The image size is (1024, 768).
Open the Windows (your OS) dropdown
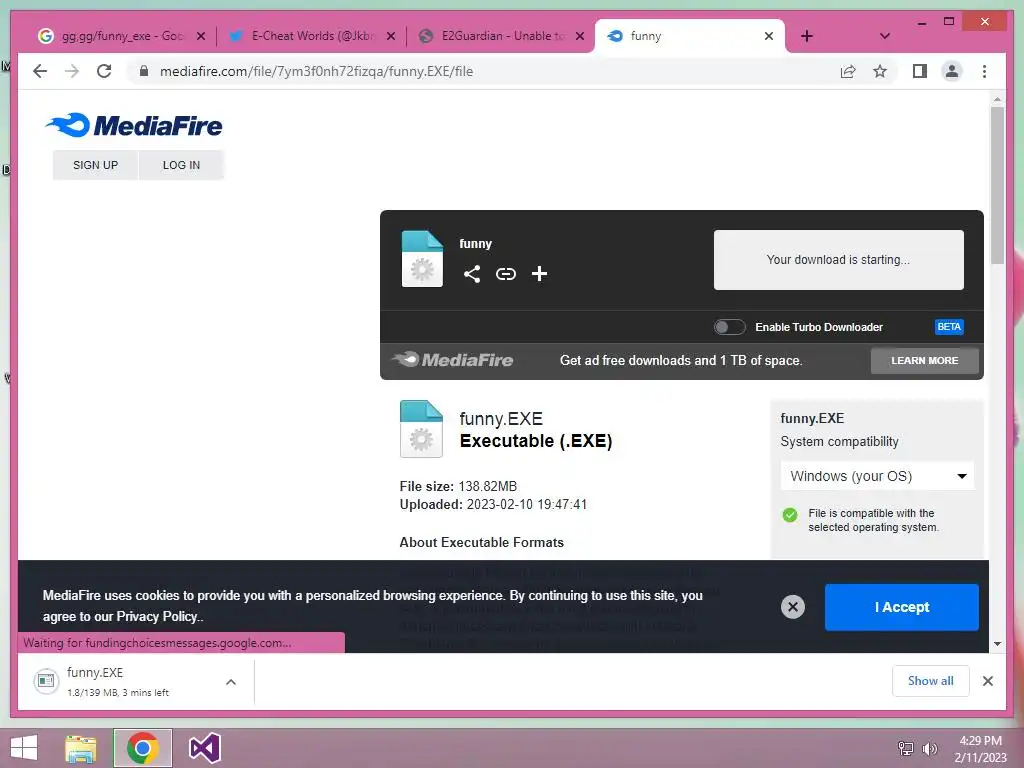[877, 476]
